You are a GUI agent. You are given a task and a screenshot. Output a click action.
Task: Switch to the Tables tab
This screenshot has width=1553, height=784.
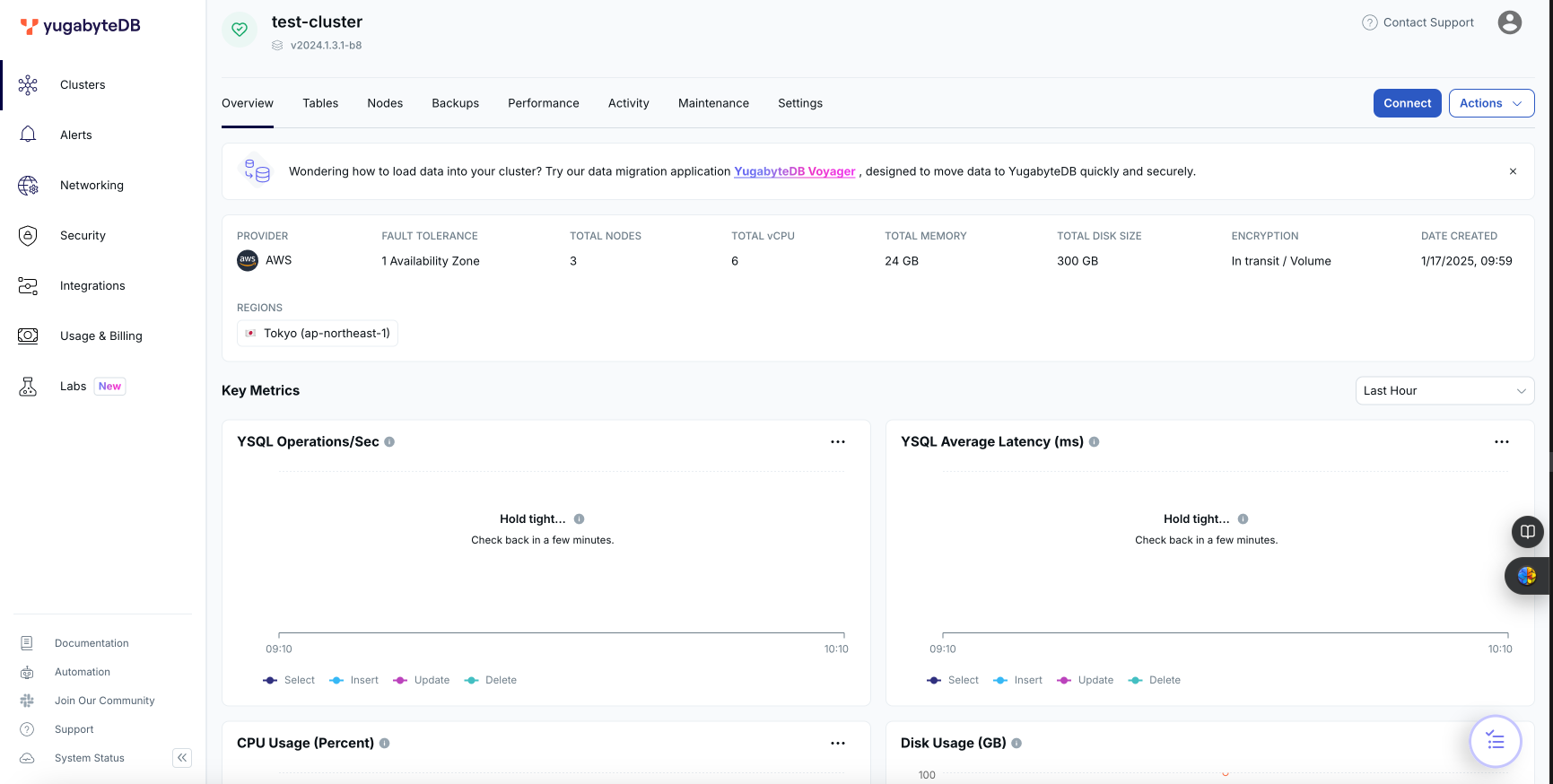click(320, 103)
